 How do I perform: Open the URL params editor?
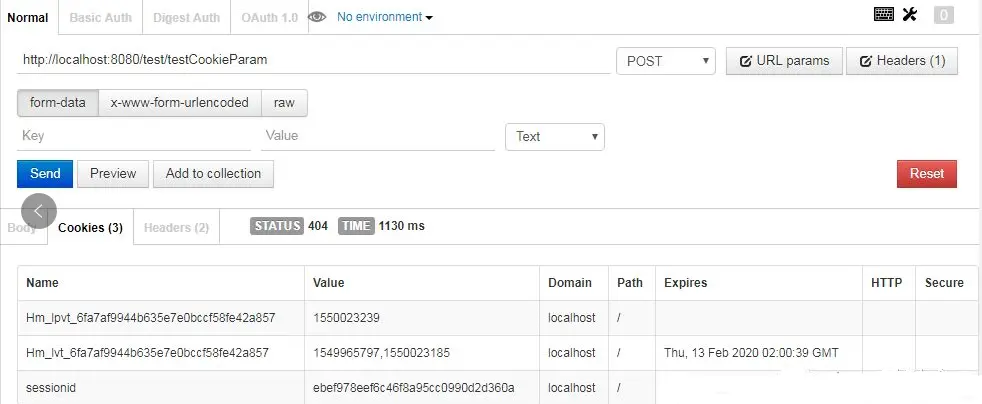(x=784, y=61)
